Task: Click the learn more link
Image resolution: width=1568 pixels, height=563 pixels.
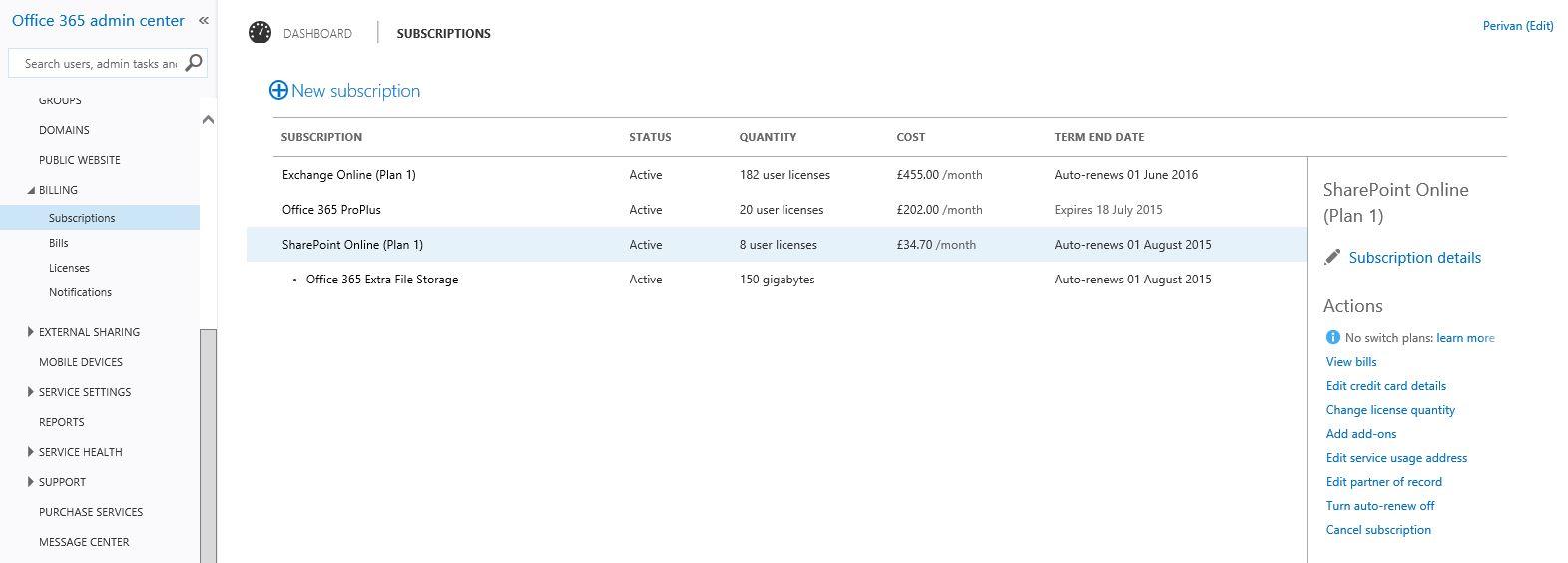Action: pyautogui.click(x=1465, y=338)
